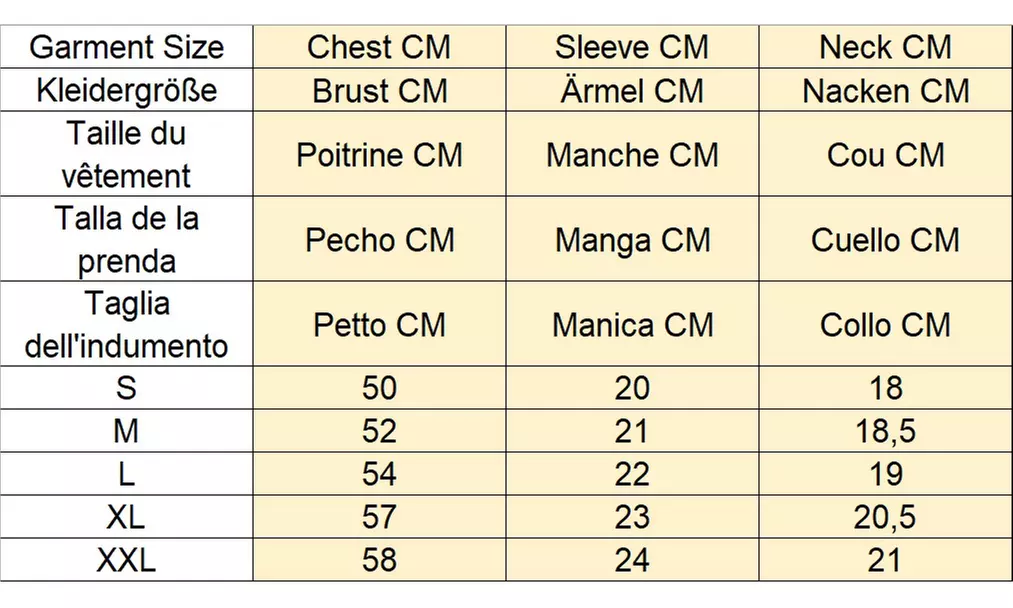1013x608 pixels.
Task: Click the 'Sleeve CM' column header
Action: click(632, 47)
